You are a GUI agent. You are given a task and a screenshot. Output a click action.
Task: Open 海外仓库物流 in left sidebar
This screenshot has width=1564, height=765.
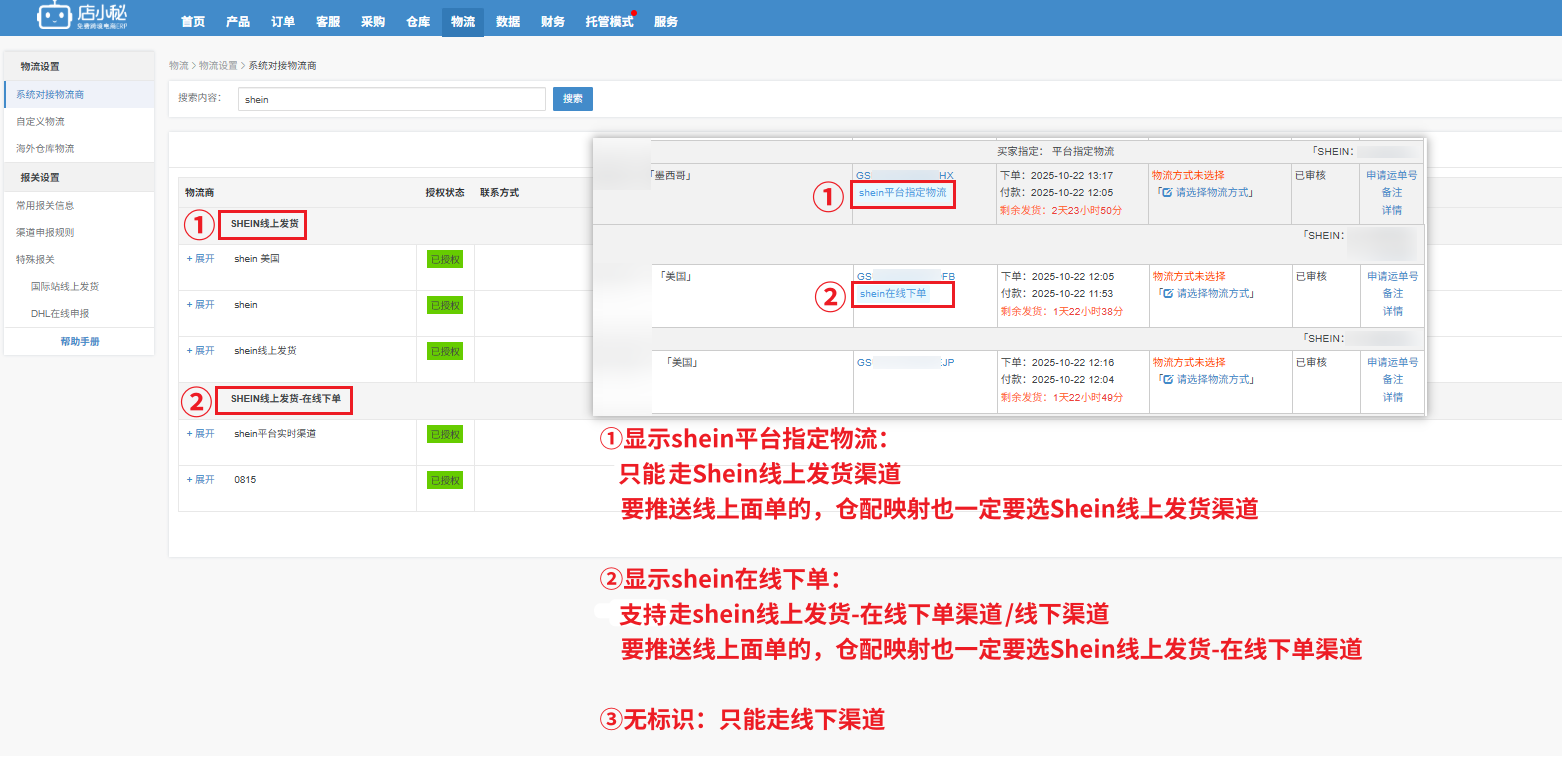click(x=45, y=148)
